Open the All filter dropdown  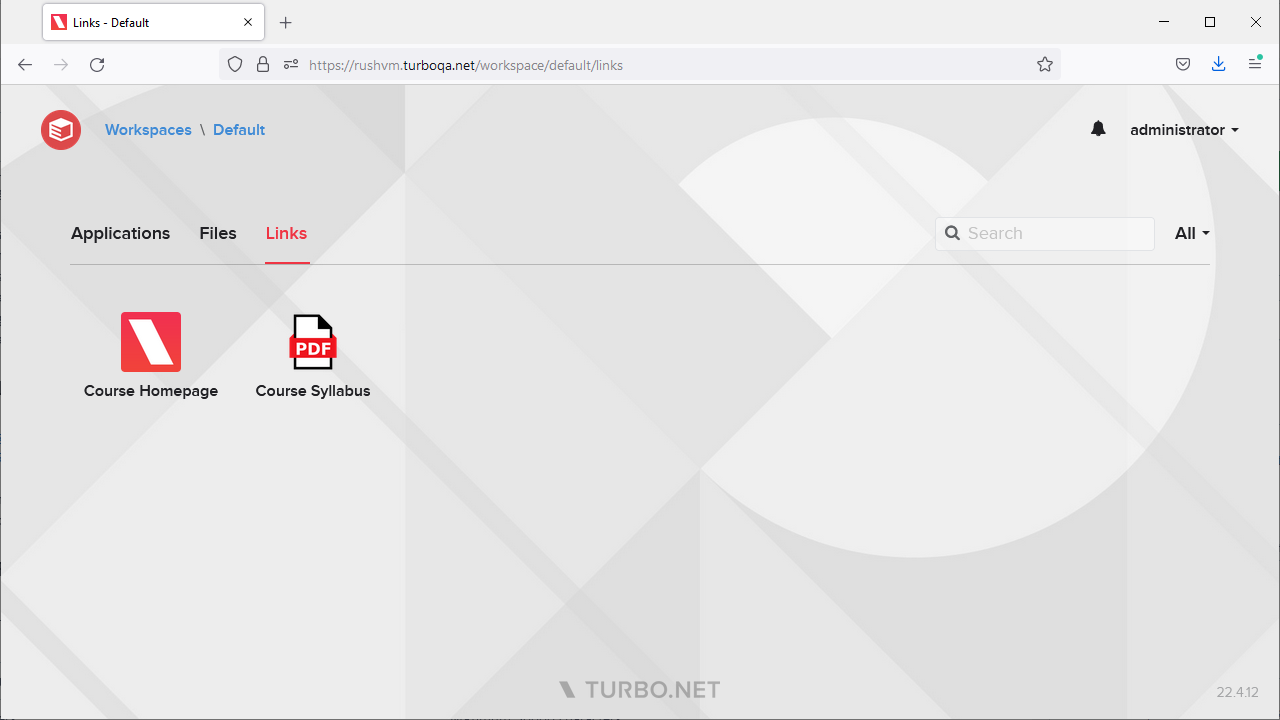[x=1192, y=233]
